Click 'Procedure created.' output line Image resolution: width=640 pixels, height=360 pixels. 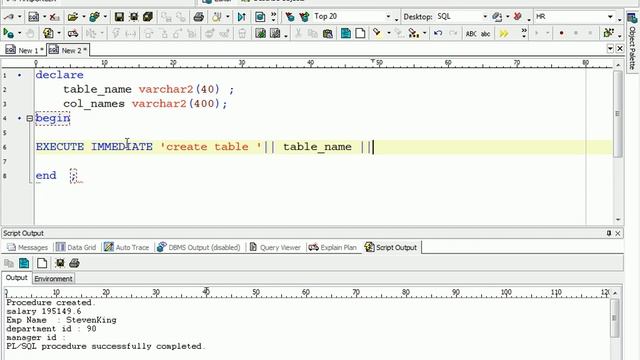[x=51, y=302]
